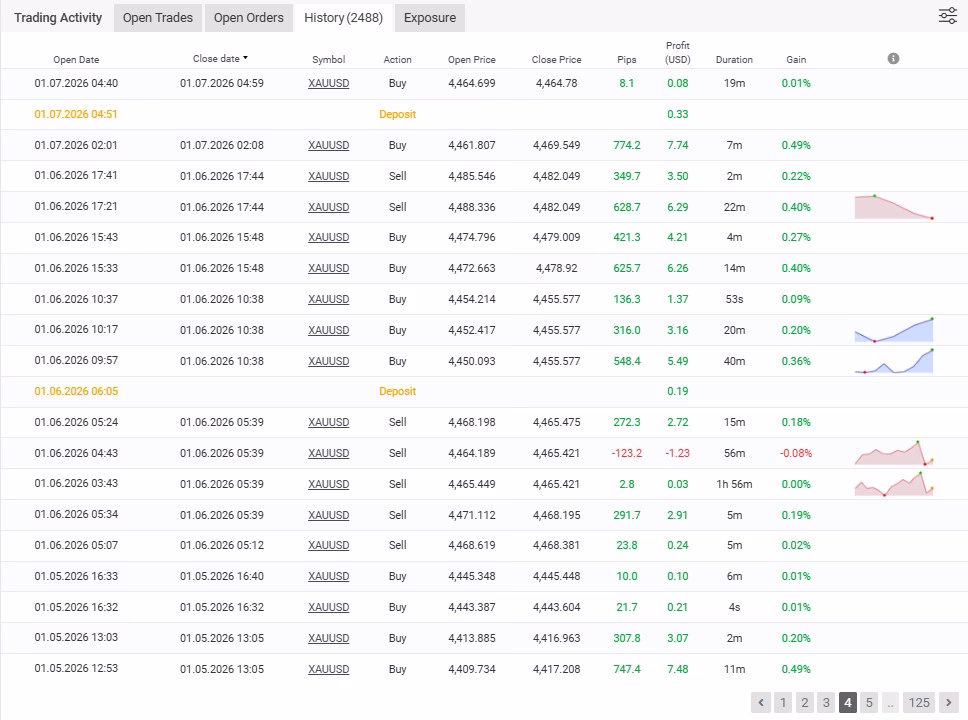Open mini chart for 10:17 Buy trade

893,331
